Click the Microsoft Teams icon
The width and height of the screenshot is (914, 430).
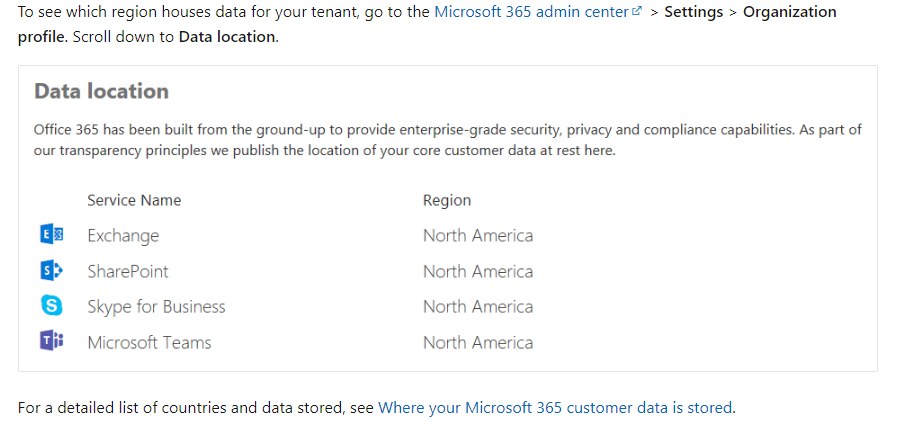51,342
